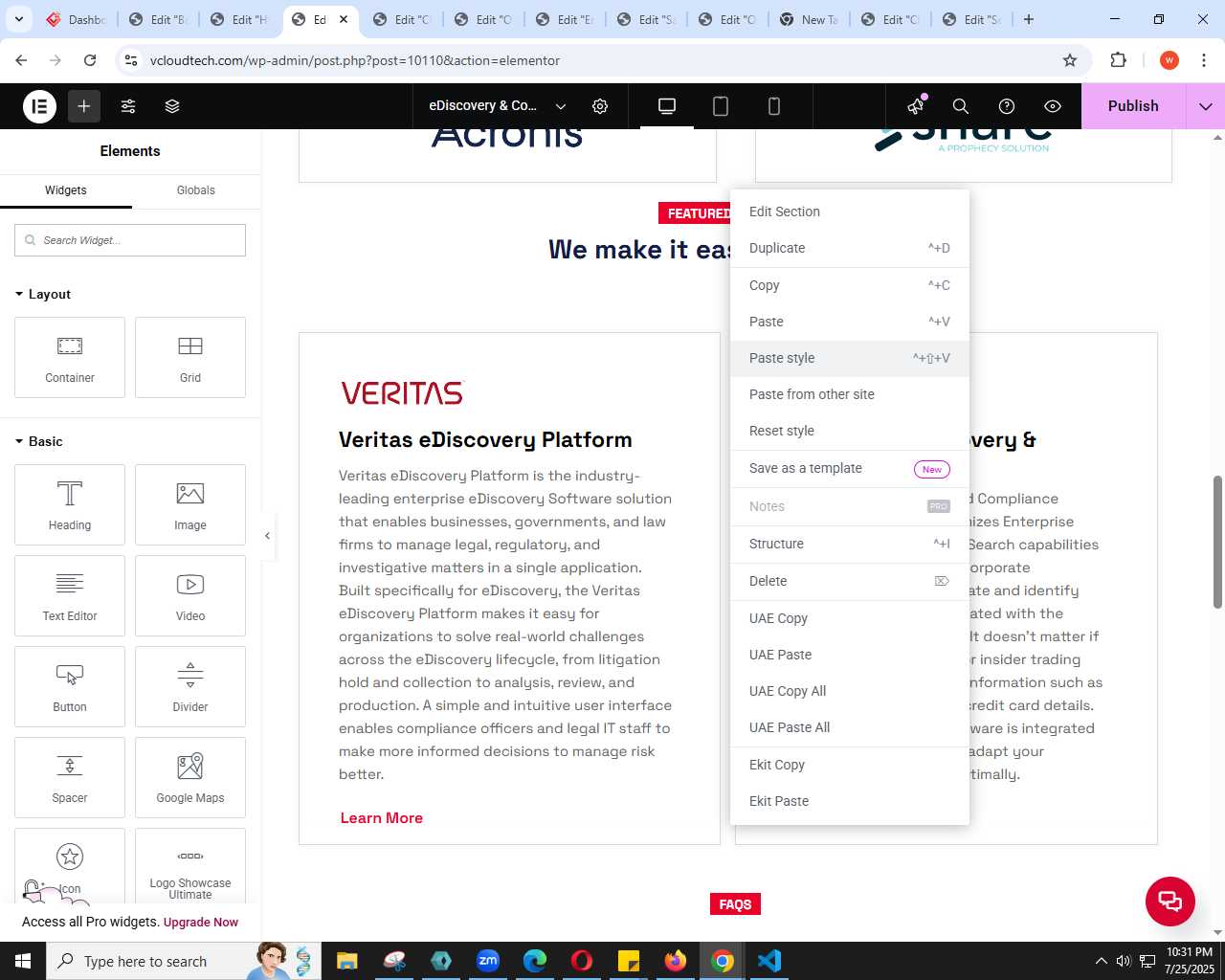The height and width of the screenshot is (980, 1225).
Task: Expand the eDiscovery document title dropdown
Action: (561, 106)
